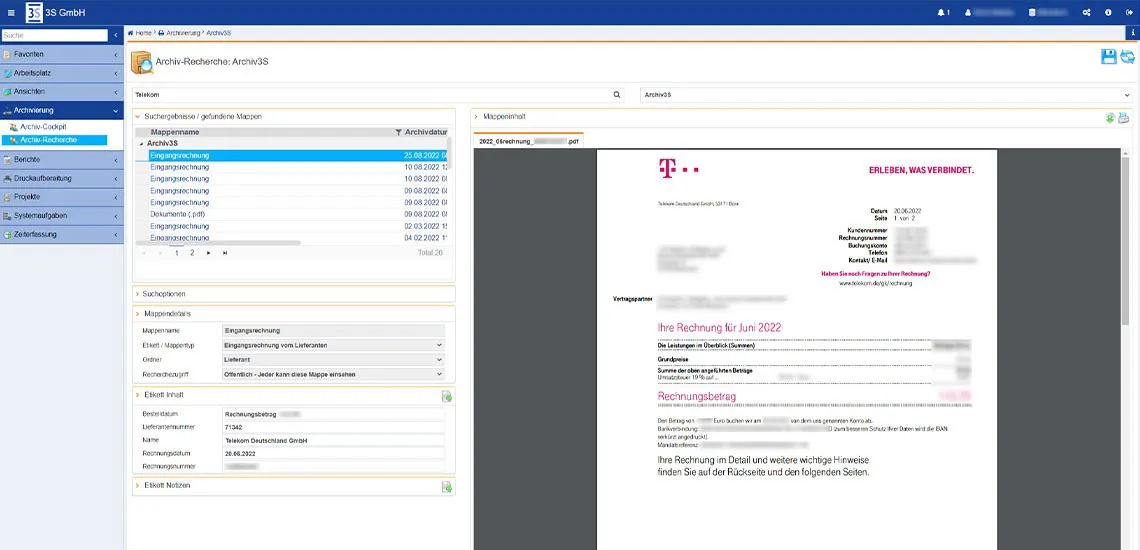Open Archiv-Cockpit in the sidebar
The image size is (1140, 550).
(43, 127)
